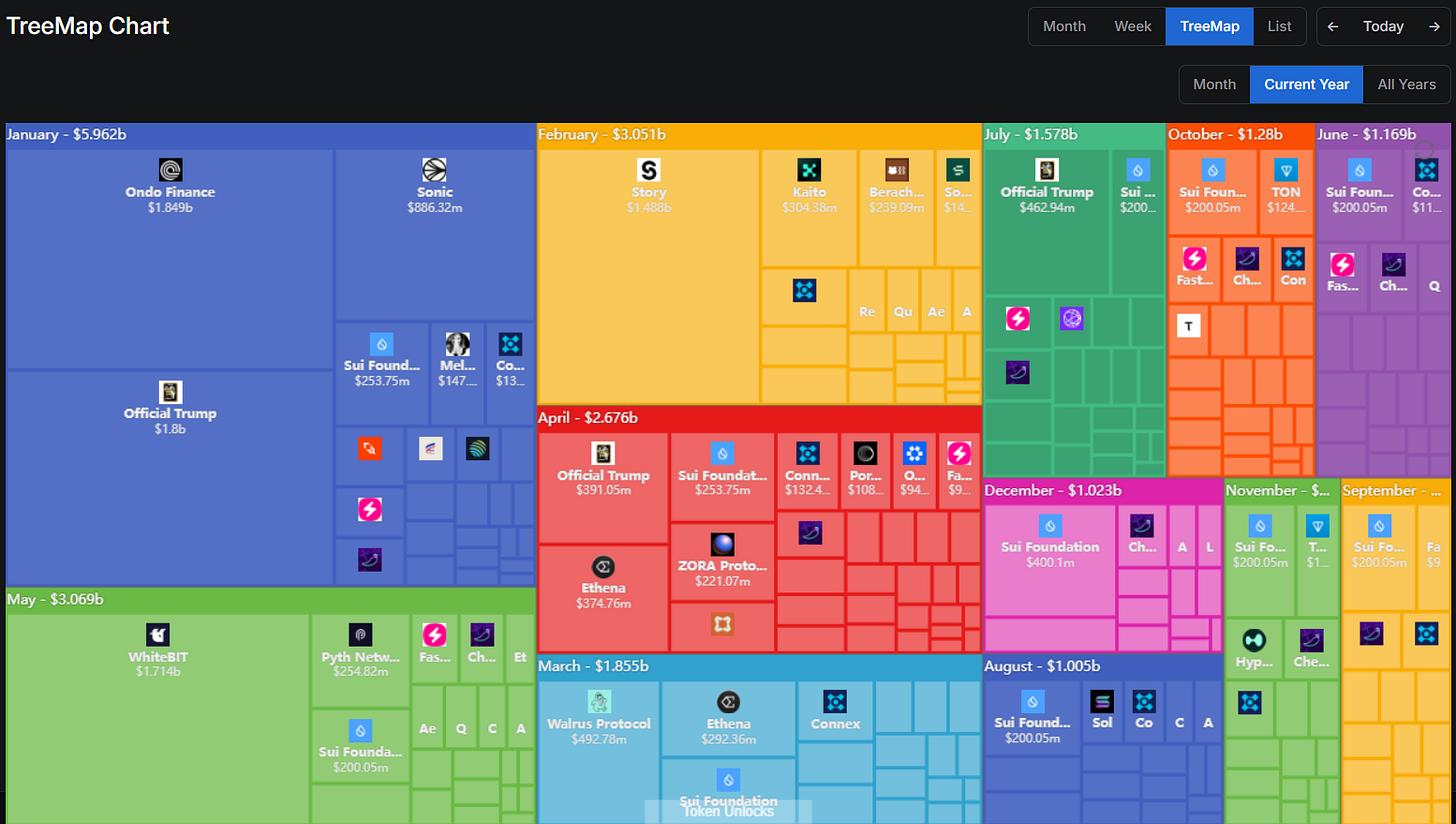1456x824 pixels.
Task: Click the $304.38m Kaito value
Action: (x=810, y=208)
